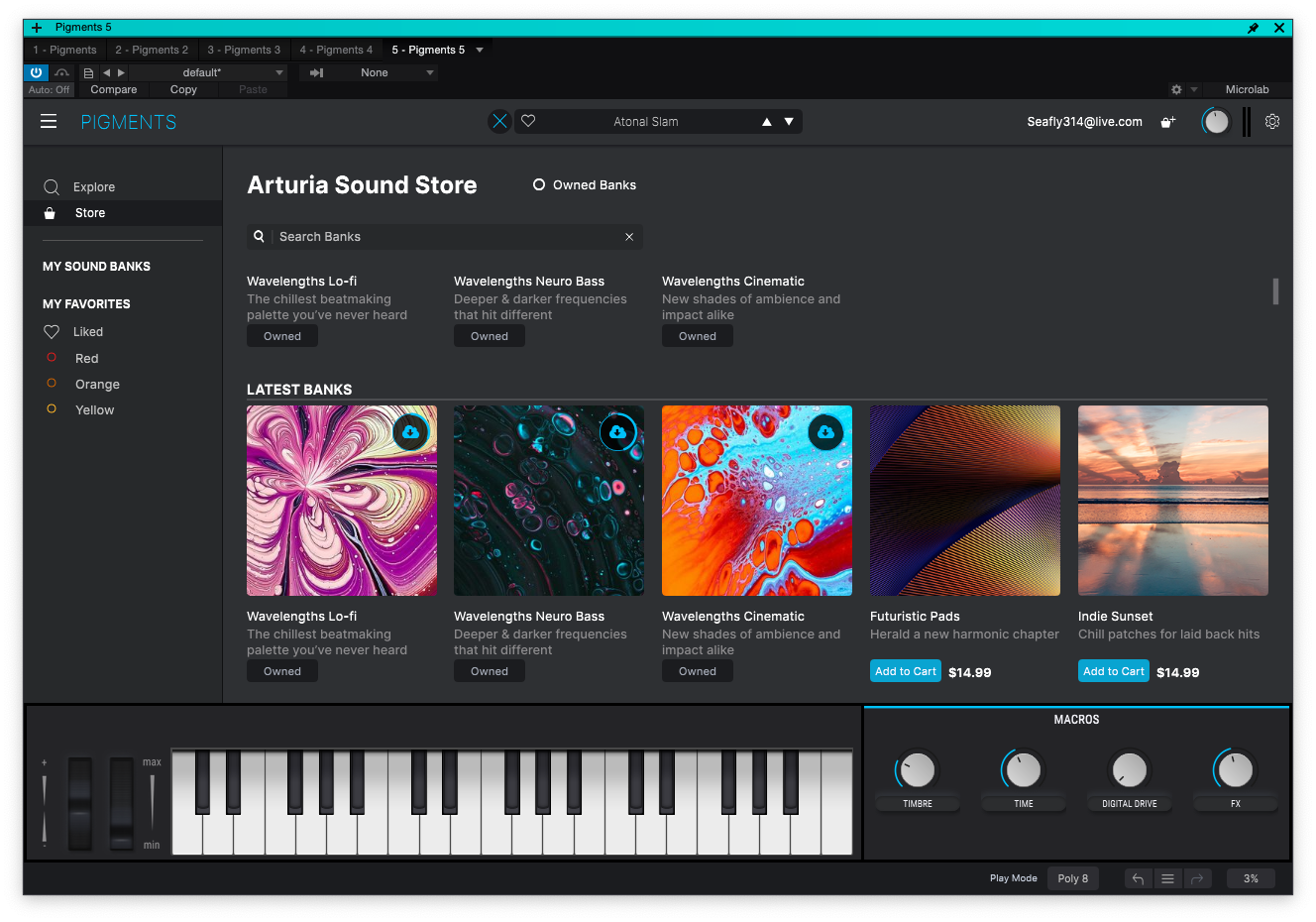This screenshot has height=922, width=1316.
Task: Add Indie Sunset to cart
Action: (1114, 671)
